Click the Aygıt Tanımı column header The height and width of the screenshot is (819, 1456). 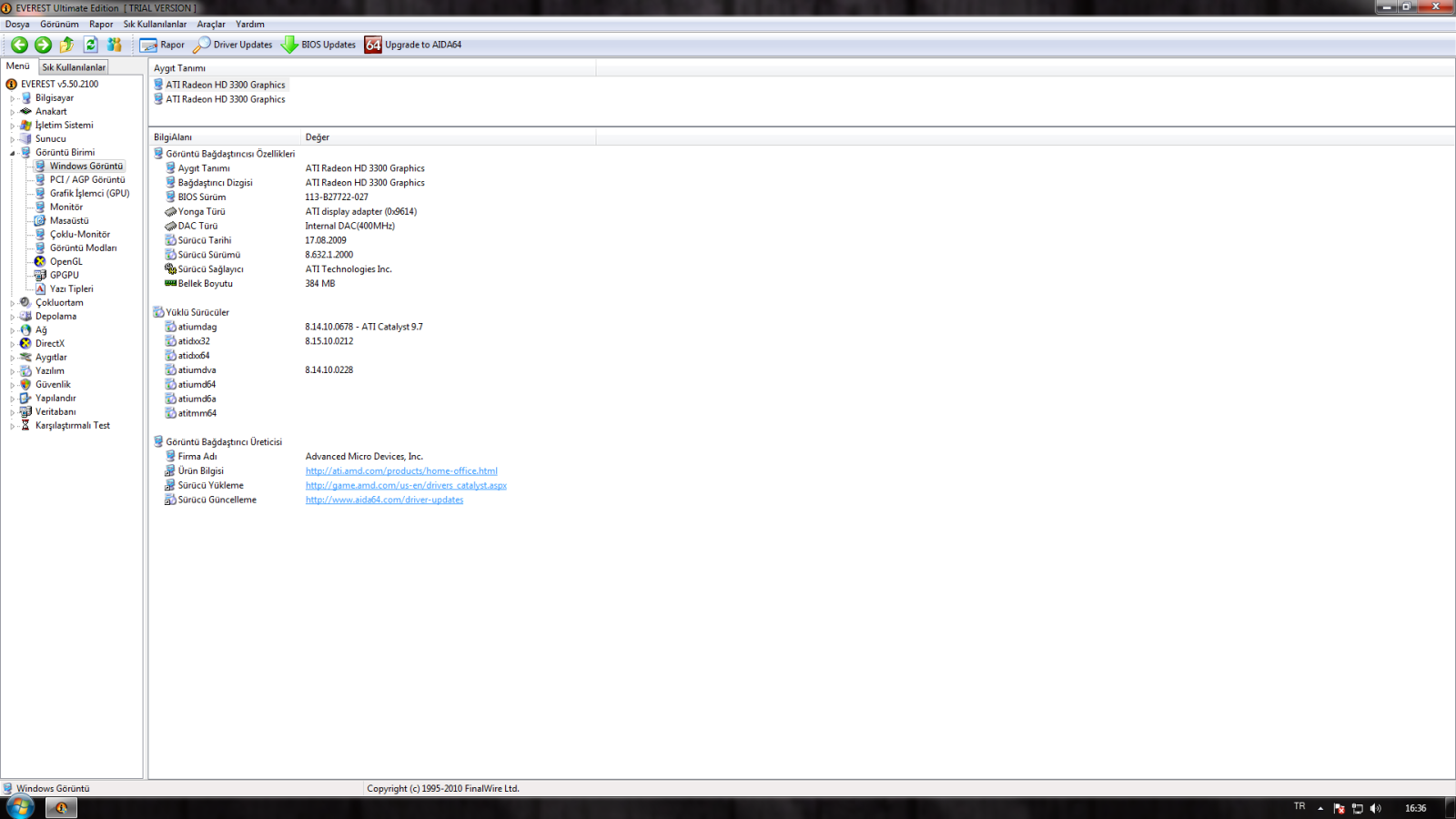(373, 68)
